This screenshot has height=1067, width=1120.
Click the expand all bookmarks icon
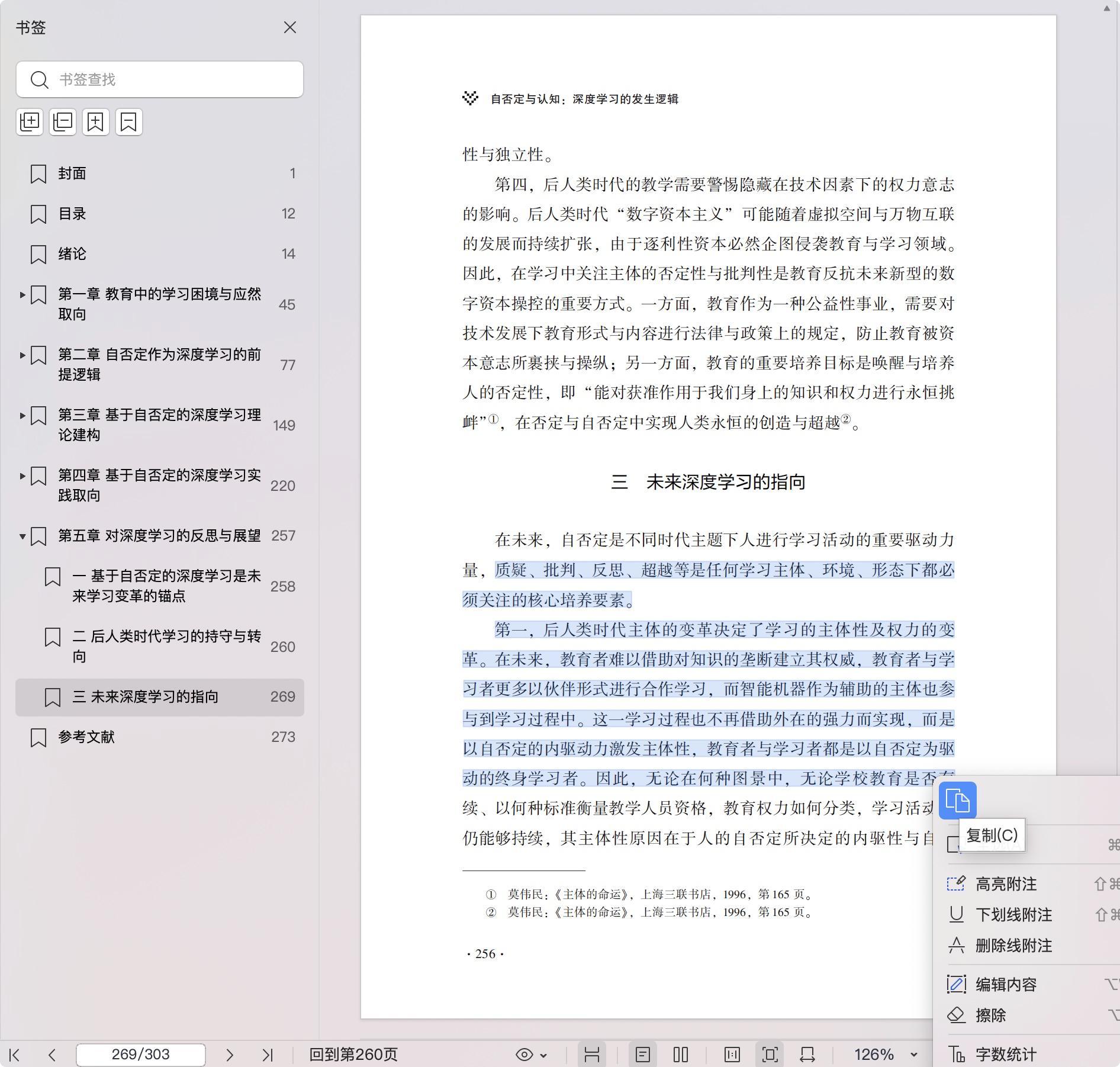coord(30,122)
